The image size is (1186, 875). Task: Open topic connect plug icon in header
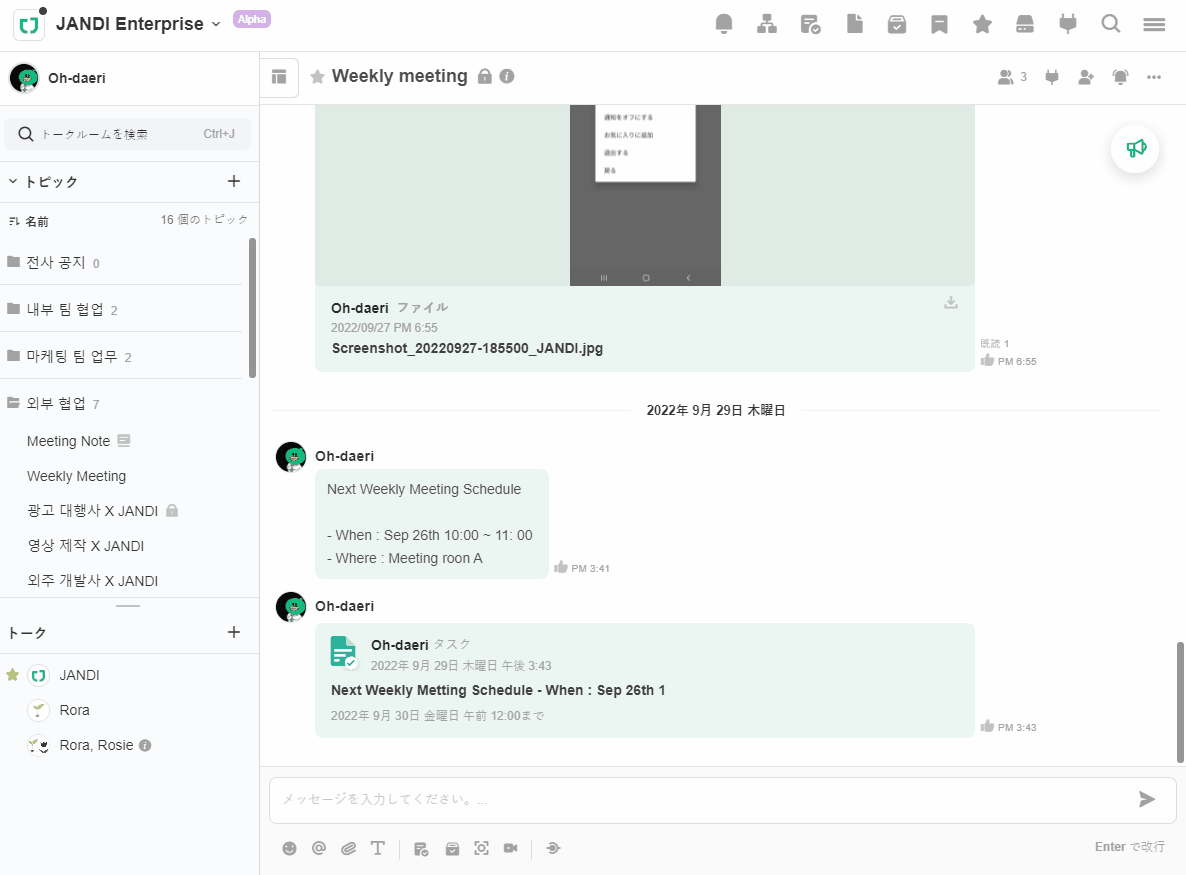coord(1052,77)
